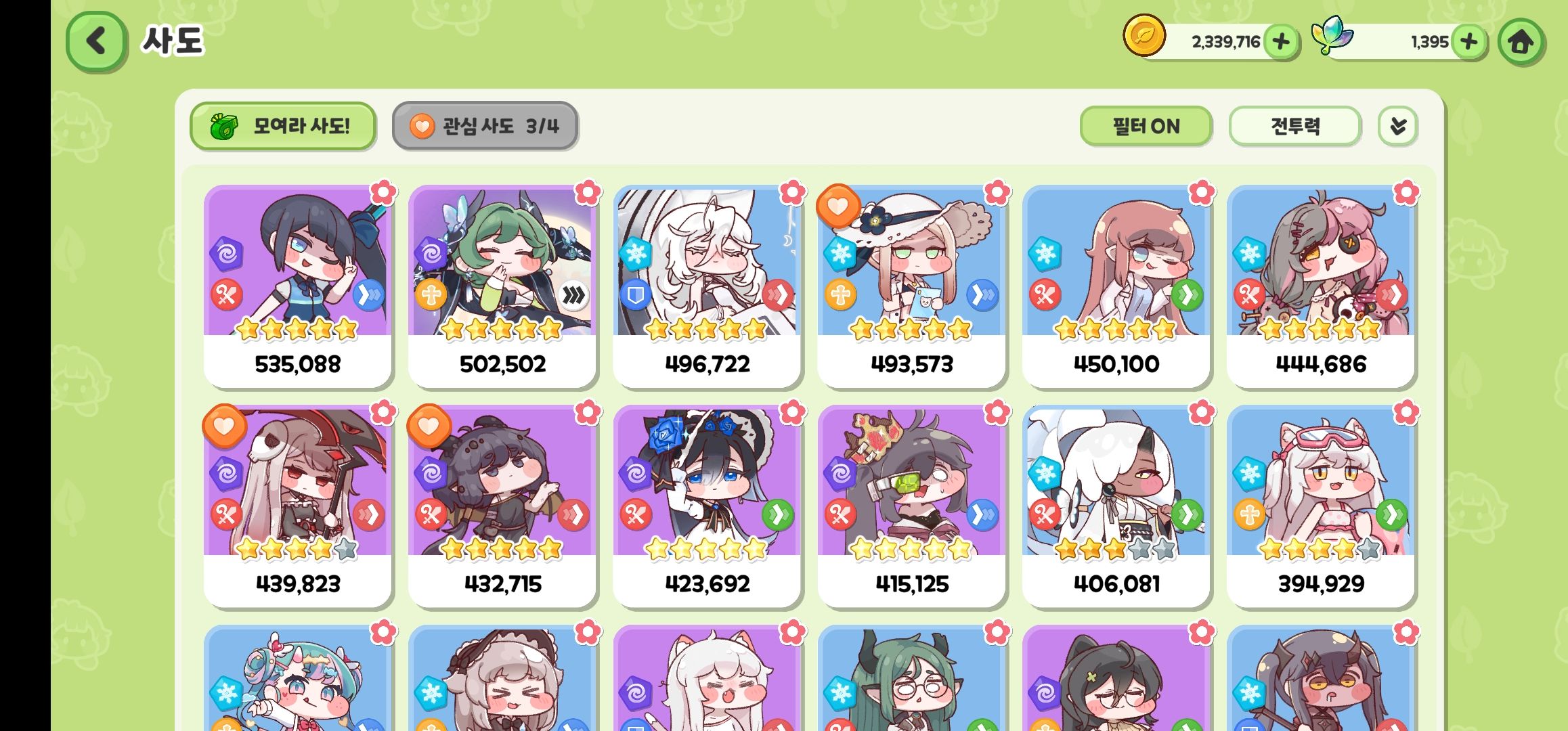Select the apostle card with 496,722 power
Viewport: 1568px width, 731px height.
707,286
